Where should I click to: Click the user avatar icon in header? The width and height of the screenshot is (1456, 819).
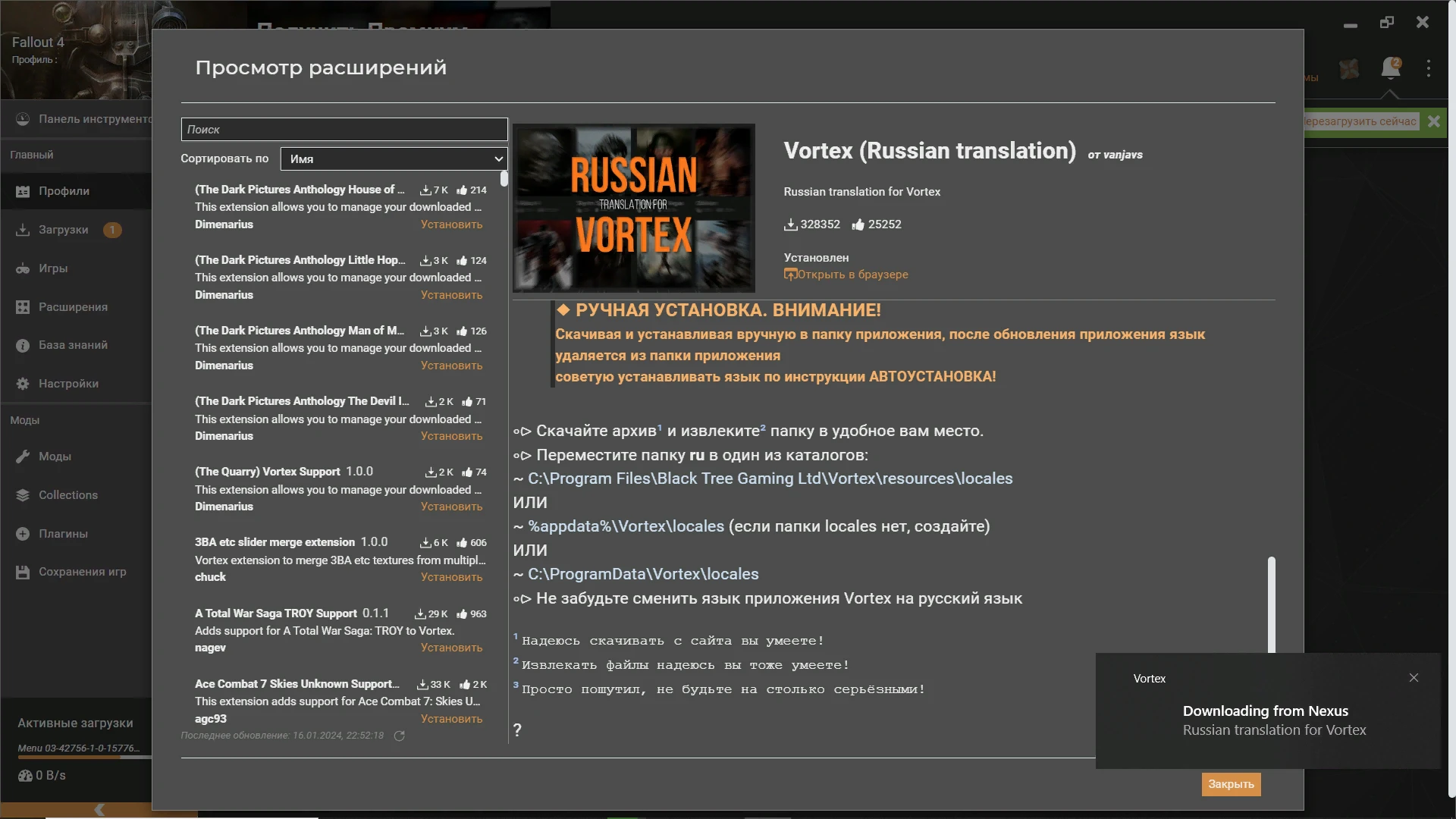pyautogui.click(x=1349, y=69)
